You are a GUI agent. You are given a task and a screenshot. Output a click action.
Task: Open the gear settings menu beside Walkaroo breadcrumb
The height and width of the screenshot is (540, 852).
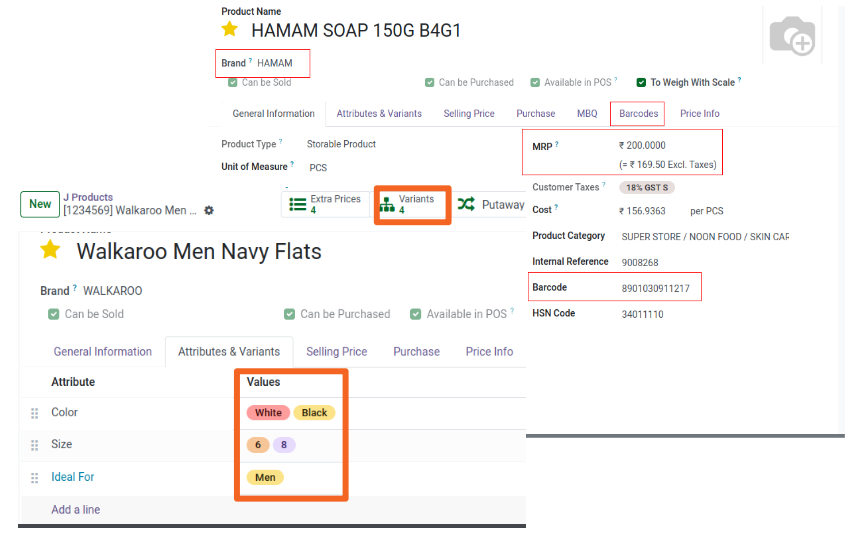coord(209,210)
